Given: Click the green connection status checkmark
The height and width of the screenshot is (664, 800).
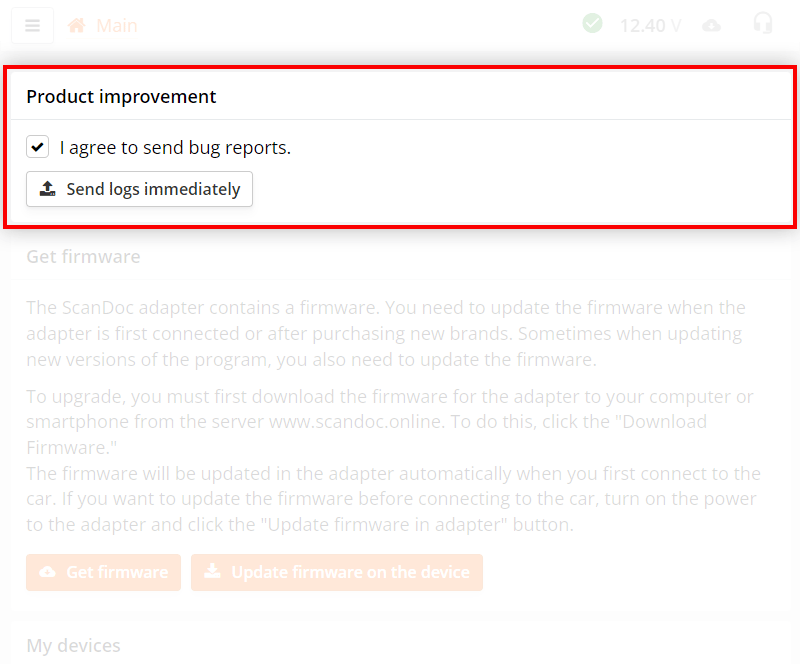Looking at the screenshot, I should pos(593,24).
